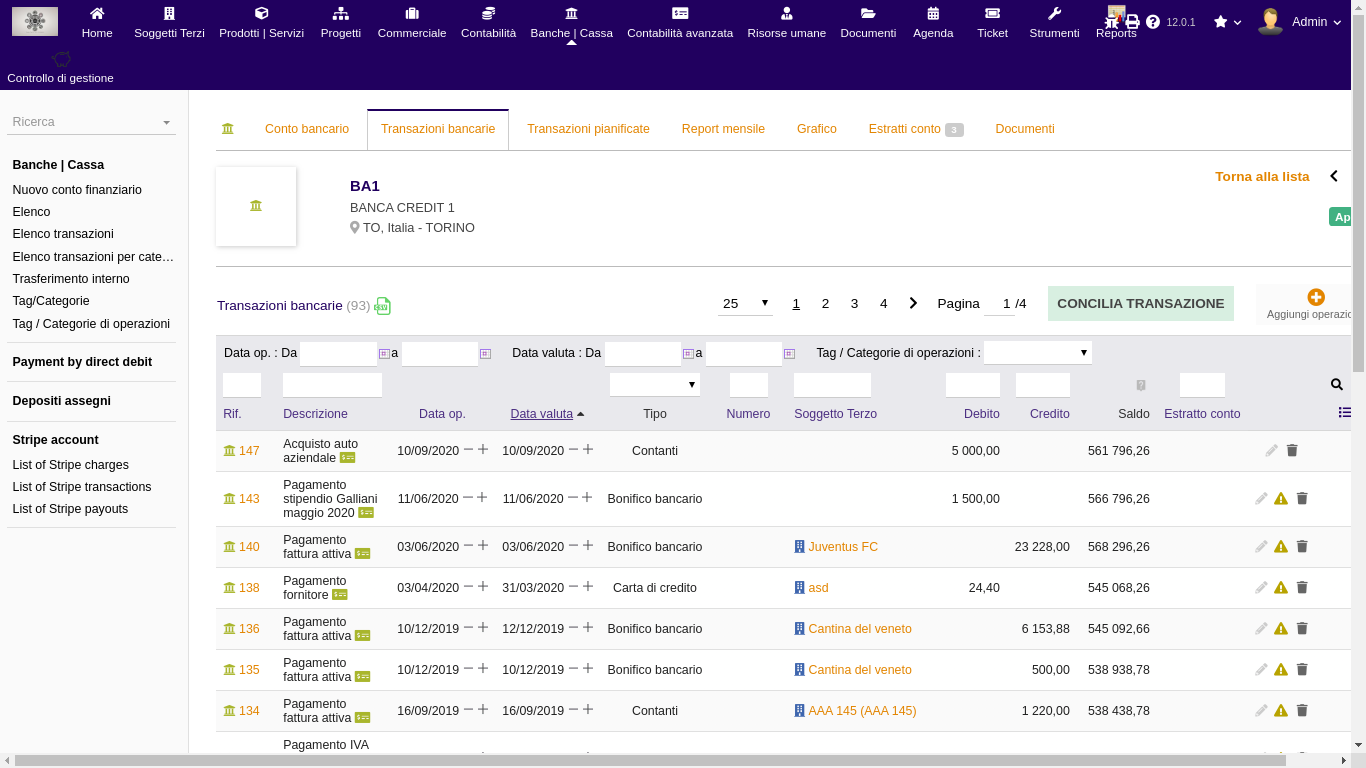Delete transaction 147 trash icon

point(1292,451)
